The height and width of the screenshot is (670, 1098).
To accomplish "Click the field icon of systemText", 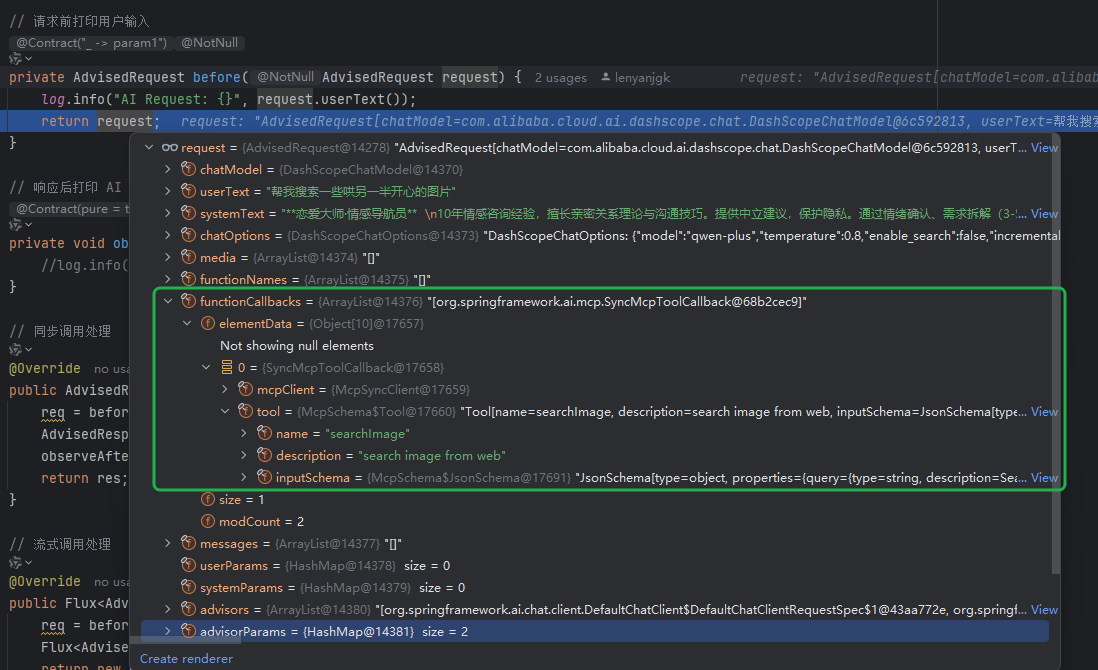I will point(188,214).
